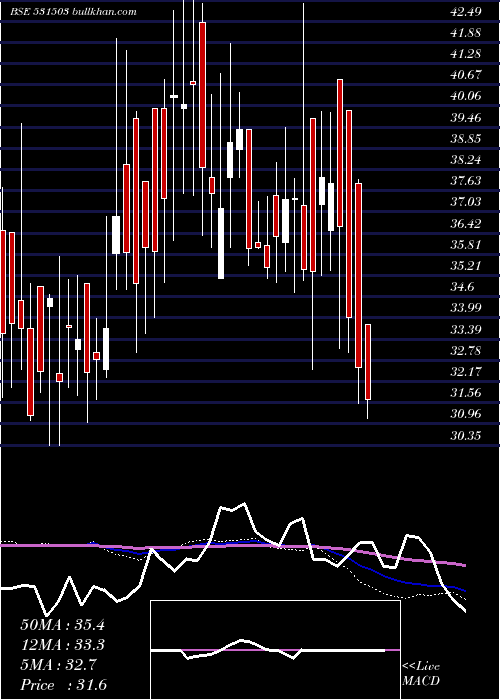Click the 5MA : 32.7 readout
The image size is (500, 700).
[58, 666]
